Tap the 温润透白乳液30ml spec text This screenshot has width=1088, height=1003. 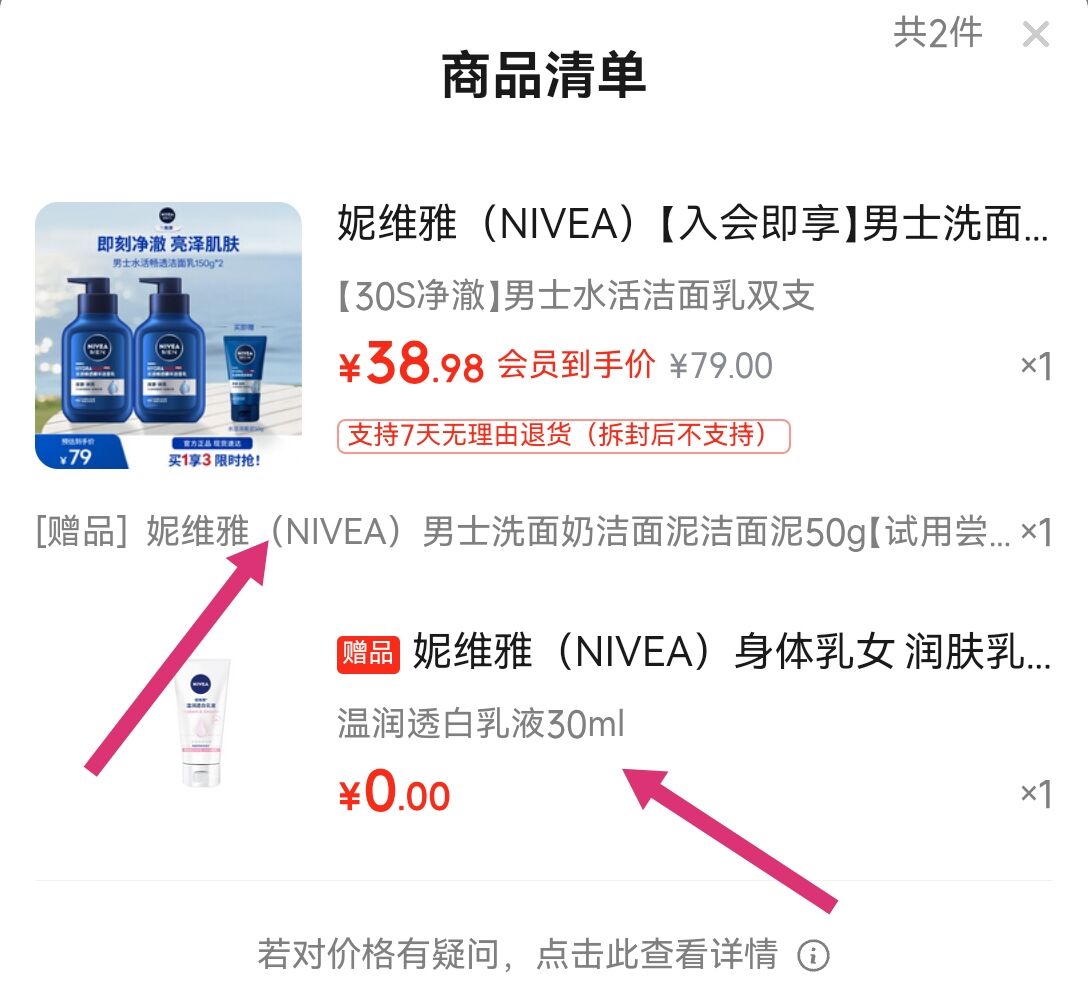click(x=481, y=723)
